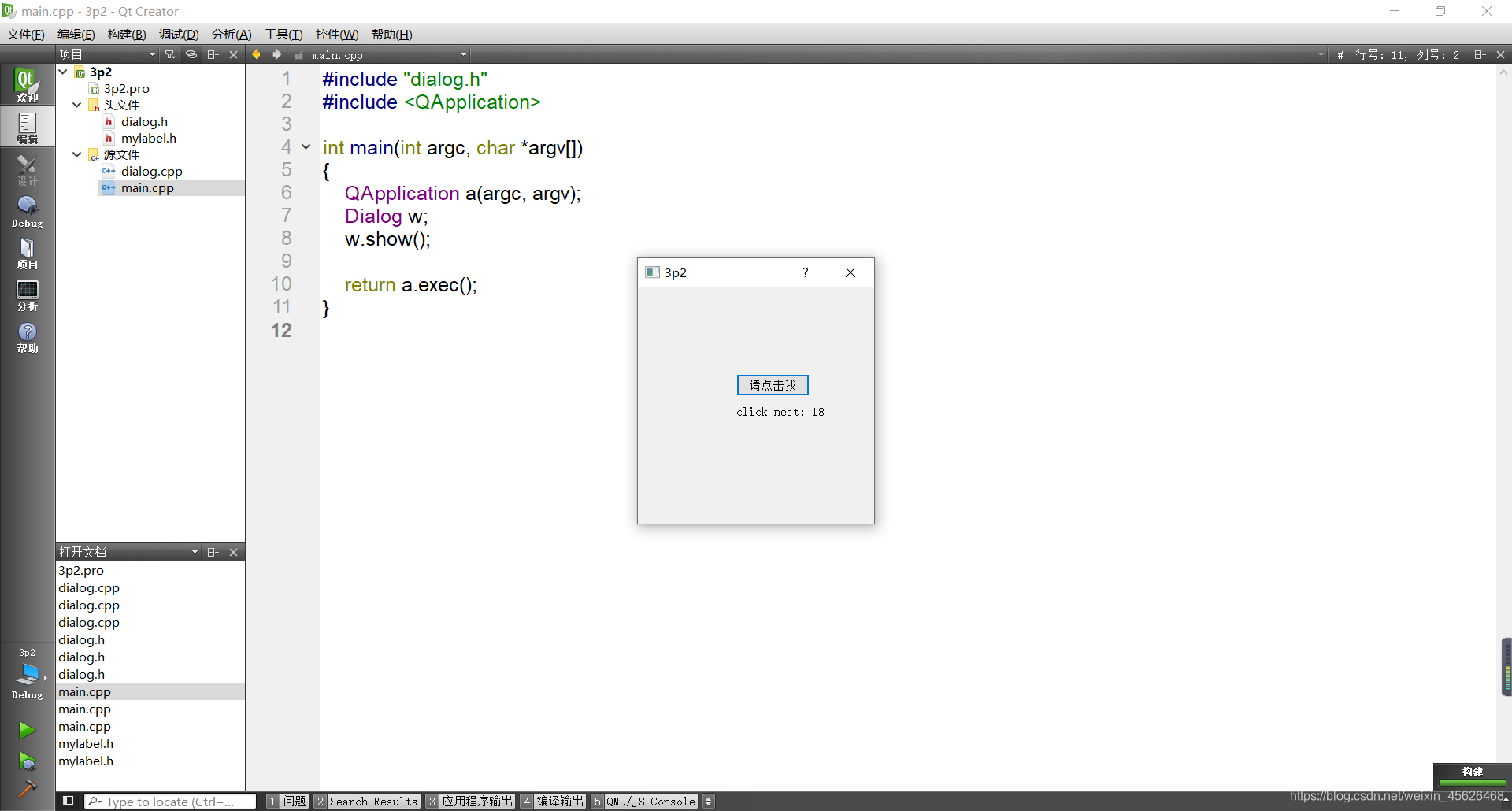Open the 3p2 Debug kit selector
The width and height of the screenshot is (1512, 811).
[27, 674]
